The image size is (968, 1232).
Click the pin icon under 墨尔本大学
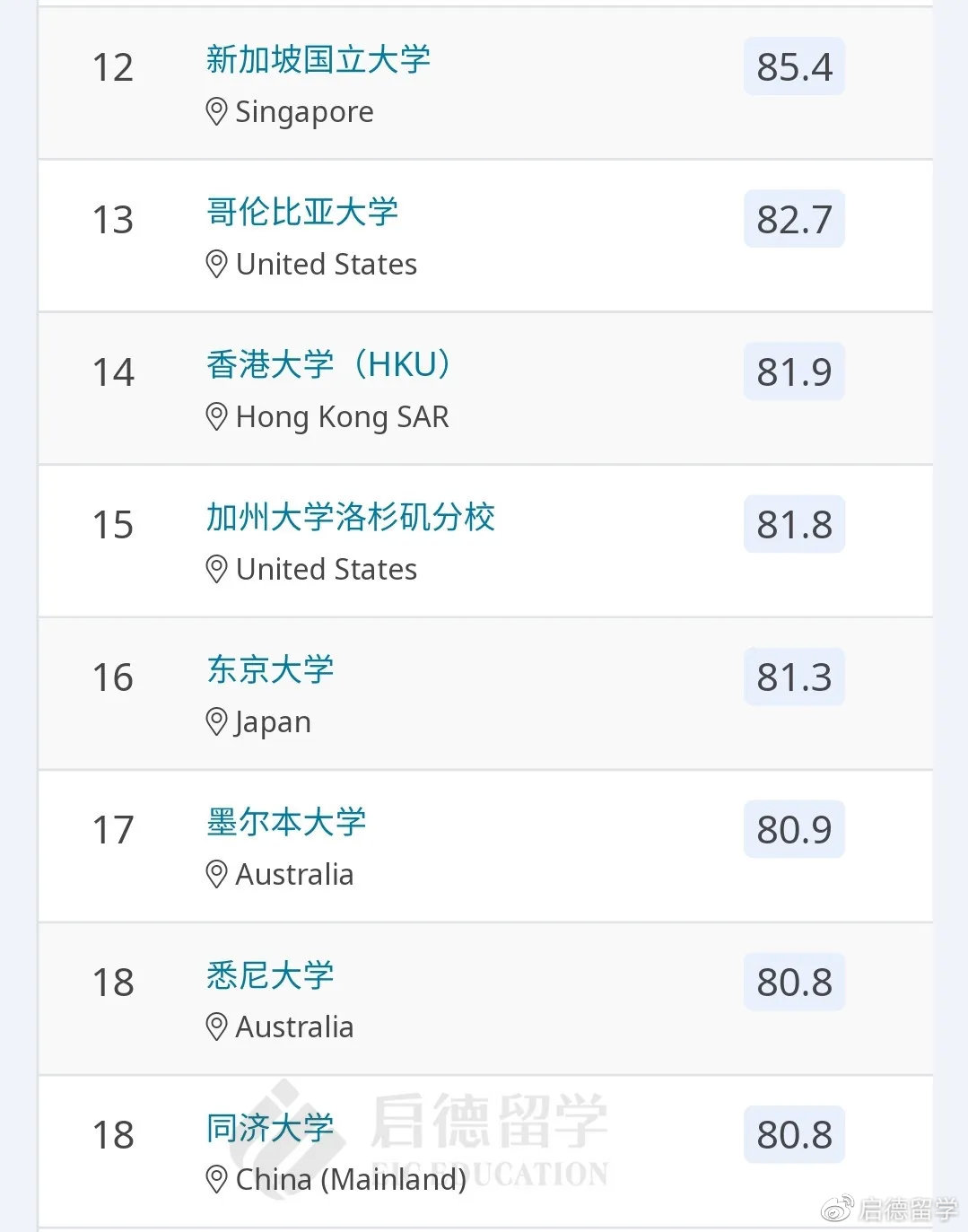point(216,875)
